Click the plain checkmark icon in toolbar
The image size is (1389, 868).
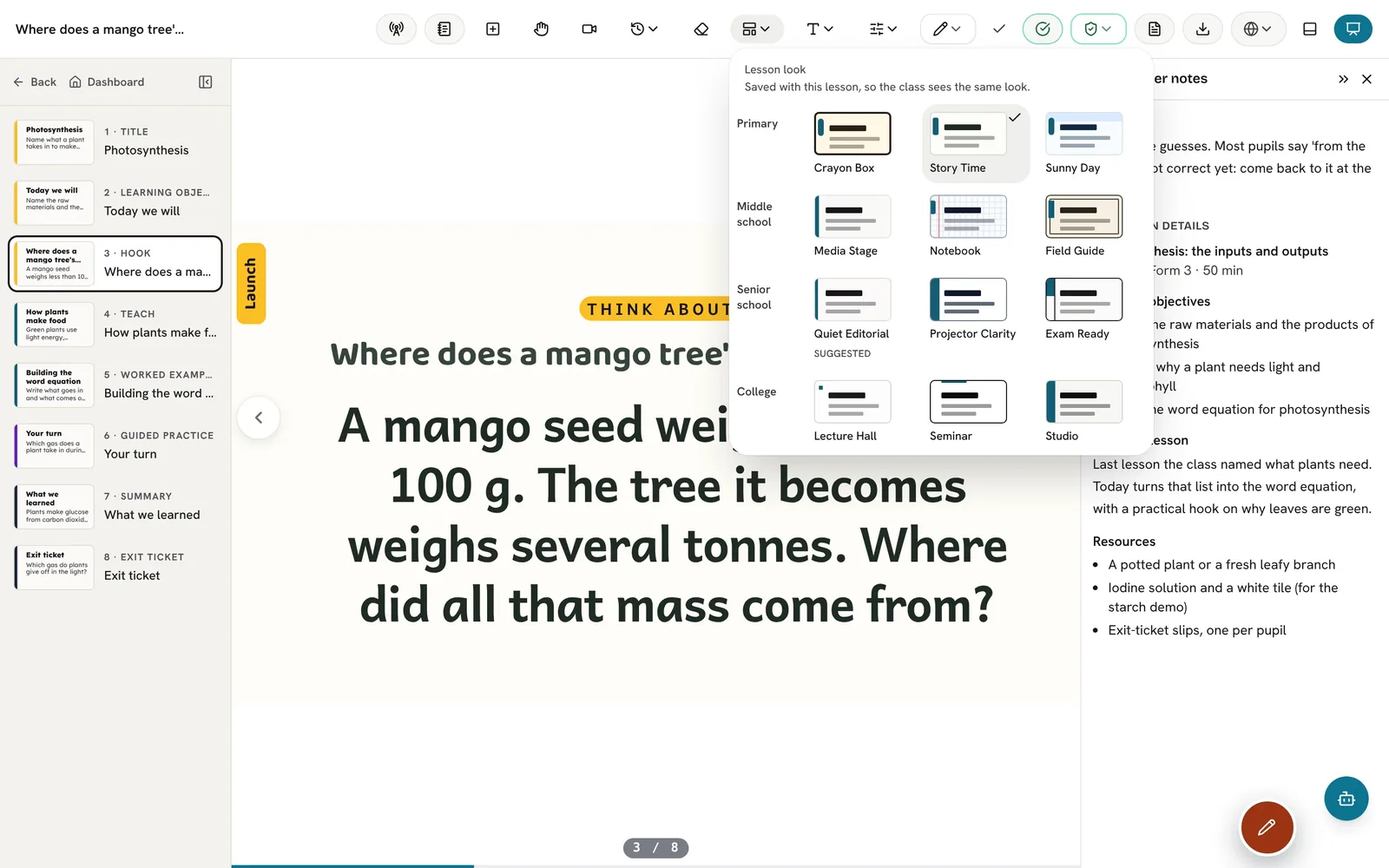[x=999, y=29]
